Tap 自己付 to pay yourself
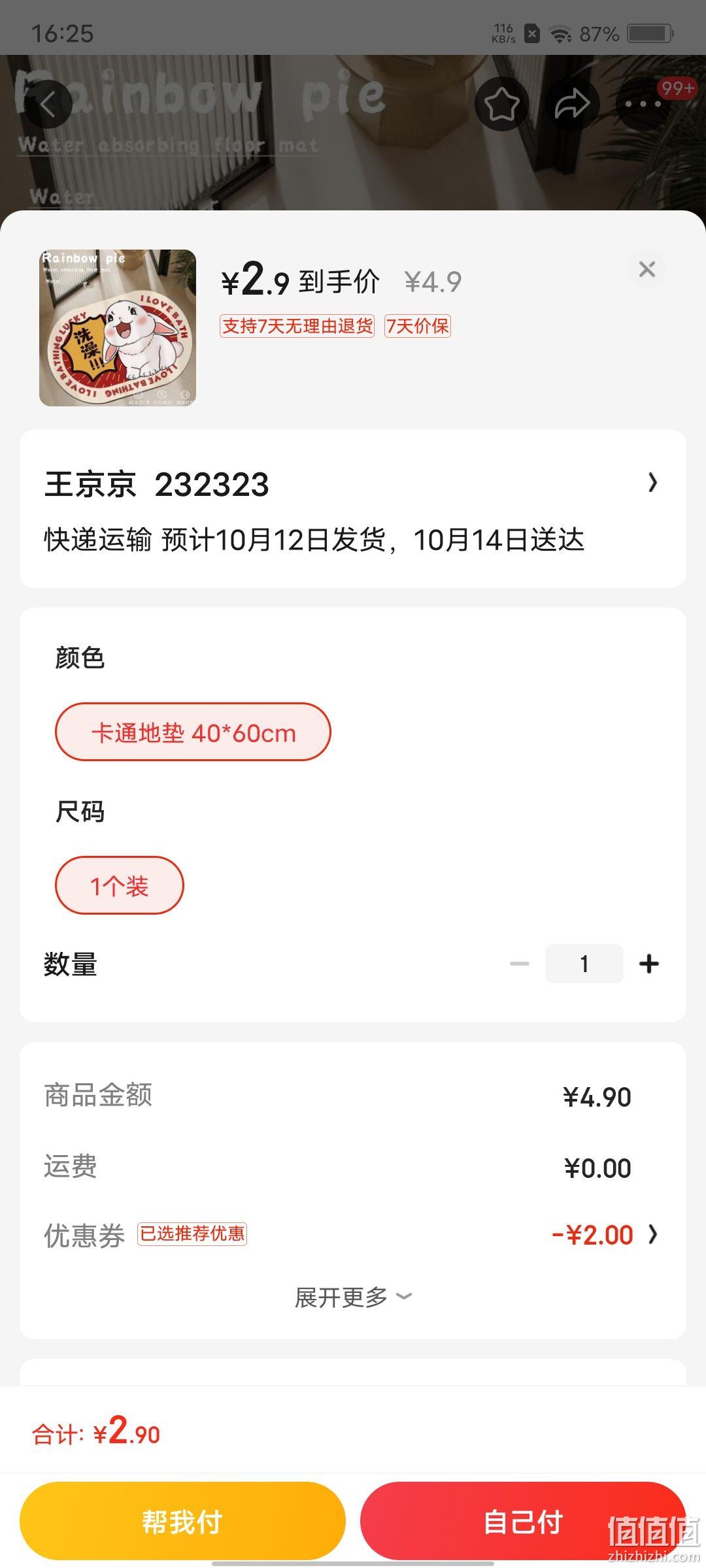The image size is (706, 1568). tap(523, 1522)
